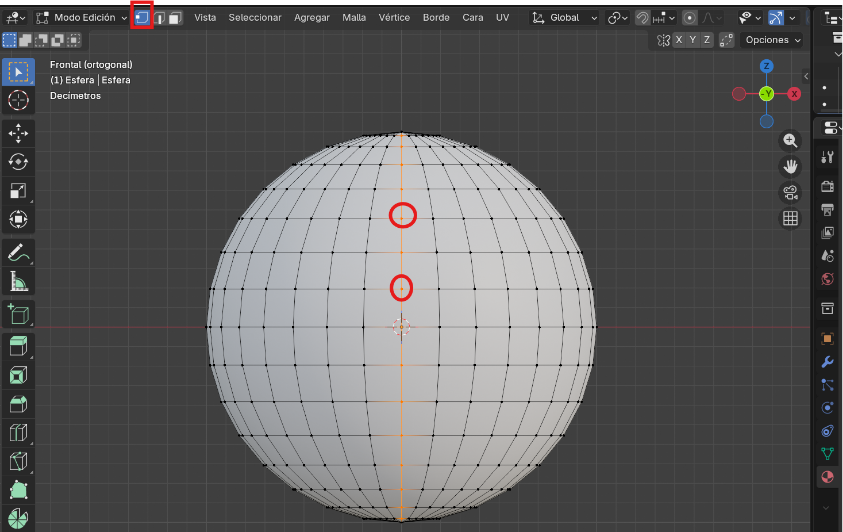Toggle camera view in viewport
Viewport: 843px width, 532px height.
790,193
